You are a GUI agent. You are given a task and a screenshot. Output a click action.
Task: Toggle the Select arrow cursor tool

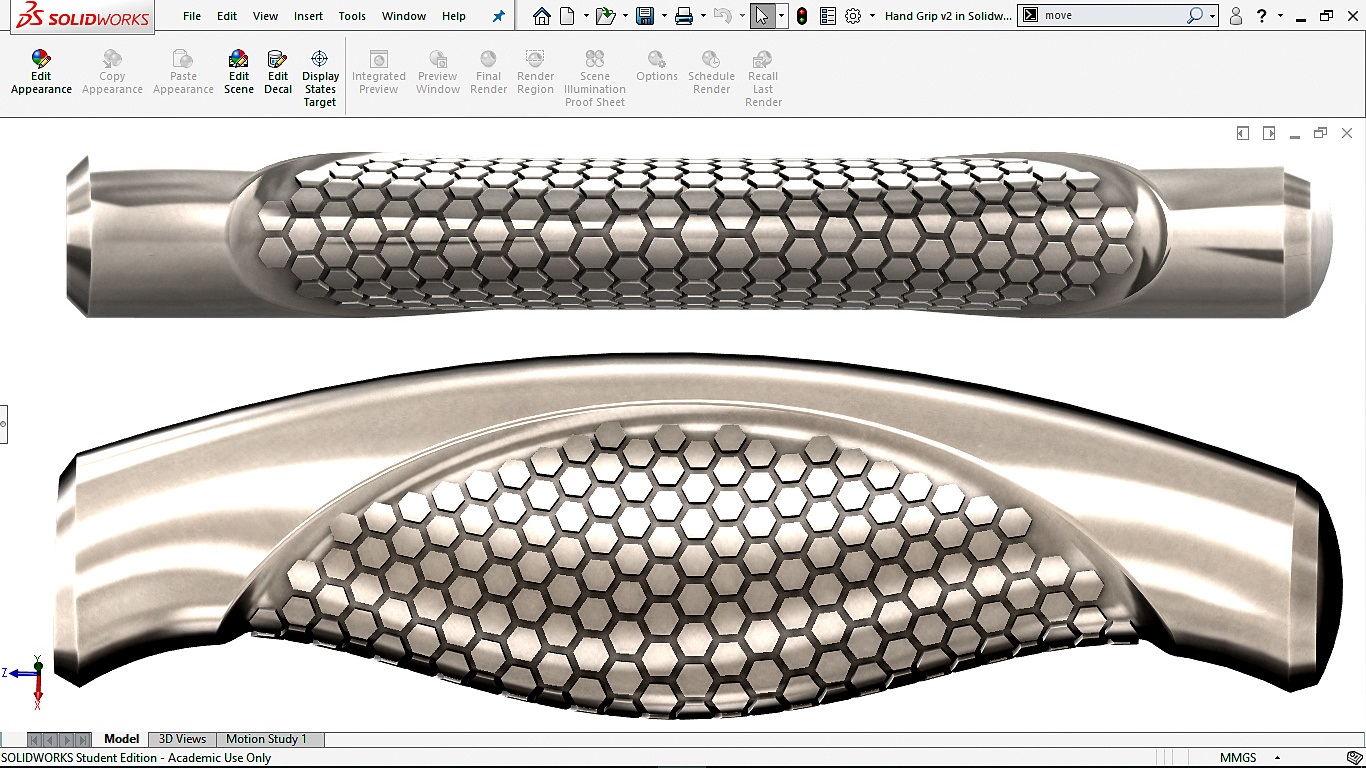[762, 16]
